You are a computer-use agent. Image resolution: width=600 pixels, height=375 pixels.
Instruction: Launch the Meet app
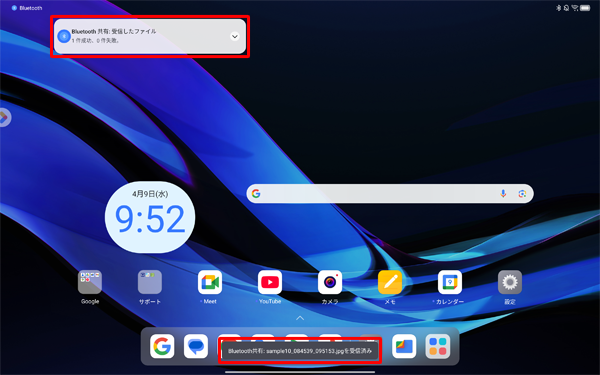pos(210,282)
